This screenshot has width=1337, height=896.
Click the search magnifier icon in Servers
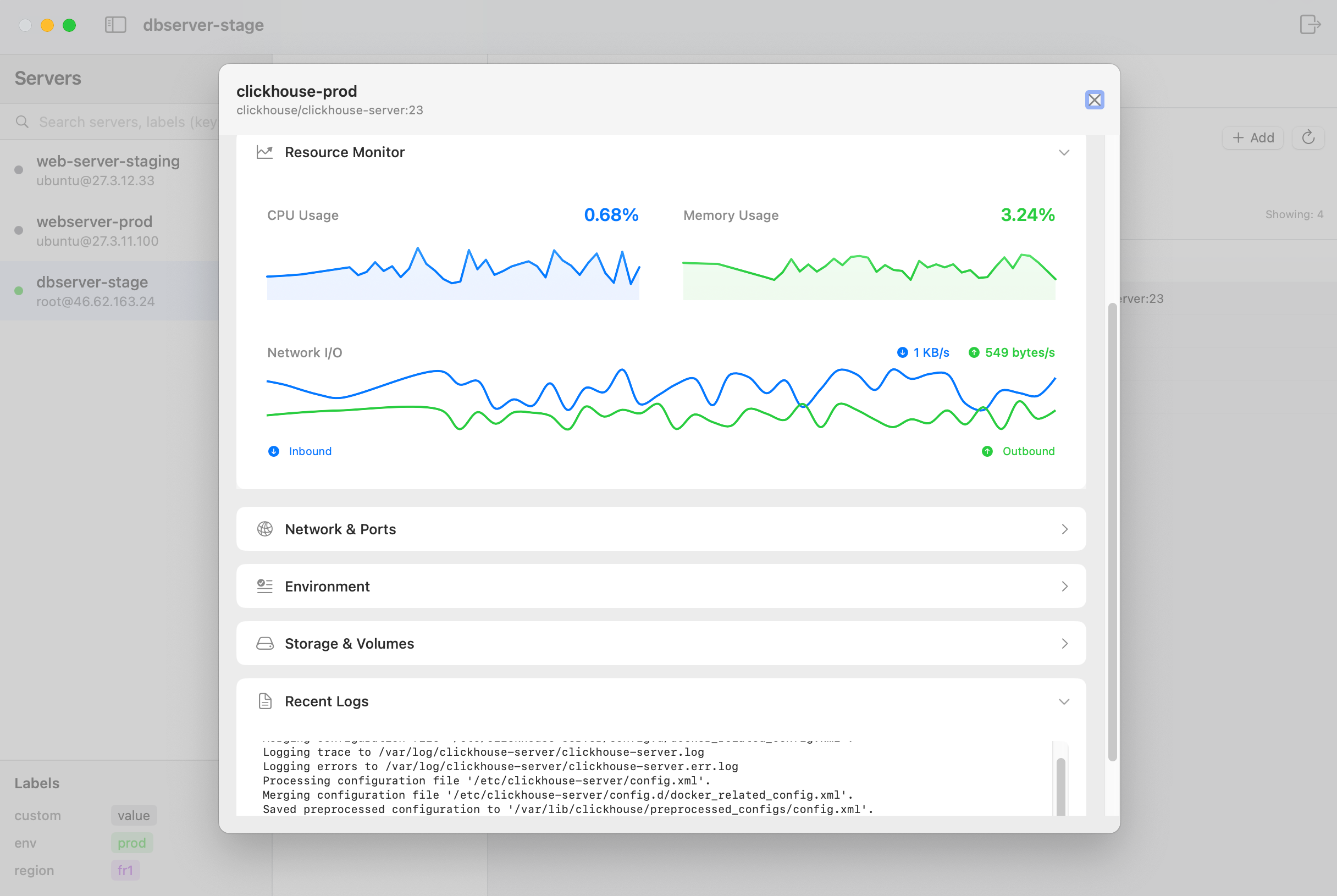click(23, 121)
